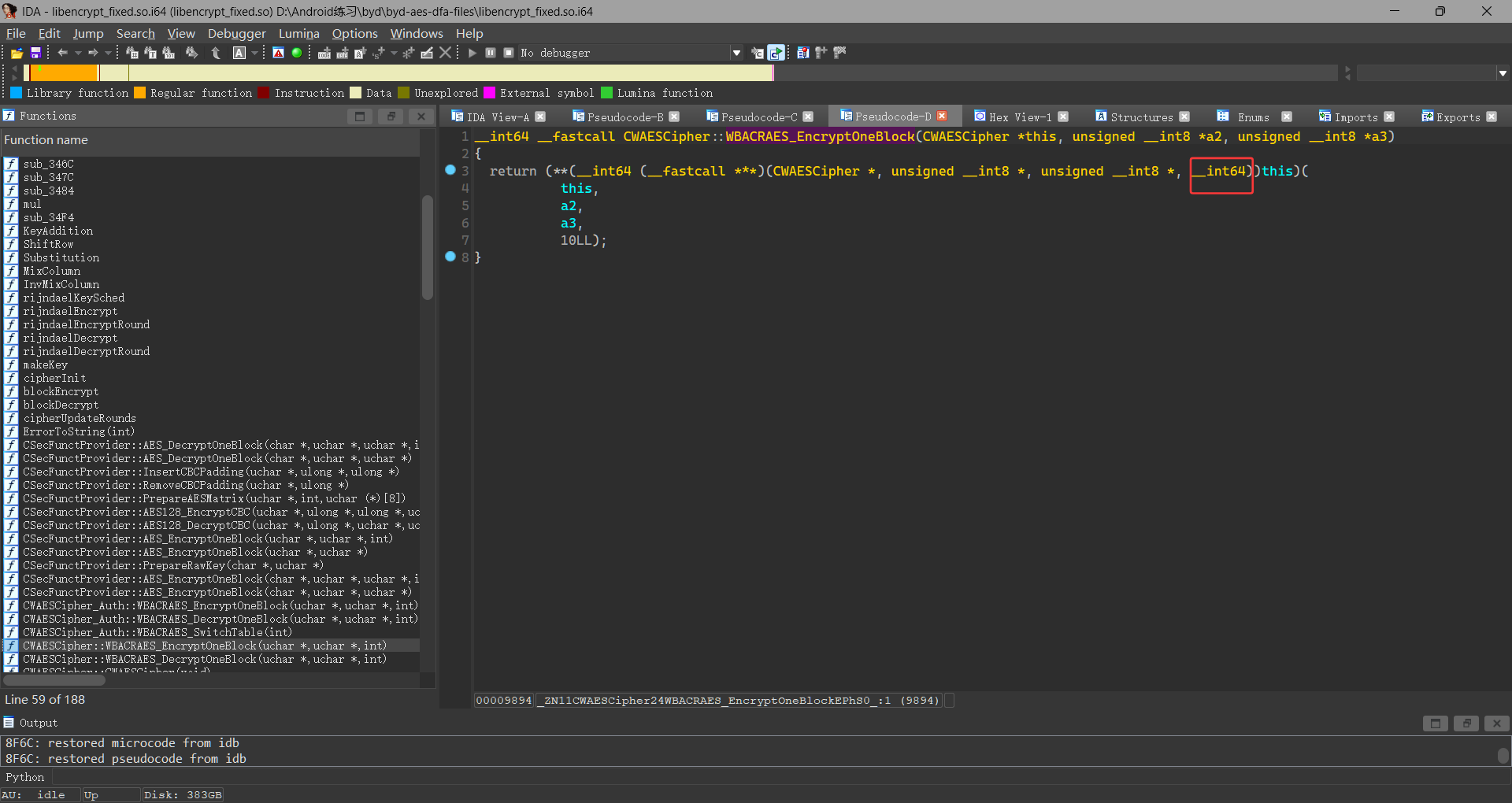Switch to the Enums tab
The image size is (1512, 803).
(x=1253, y=117)
